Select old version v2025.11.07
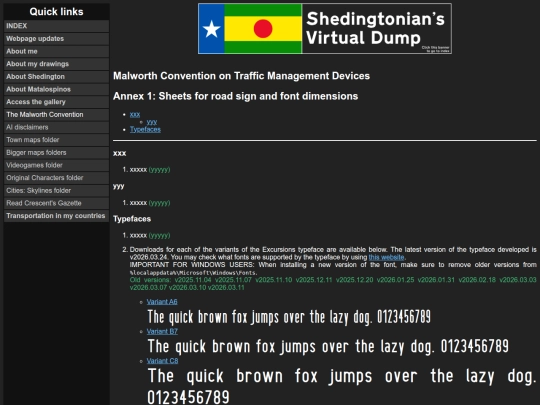 pyautogui.click(x=233, y=280)
